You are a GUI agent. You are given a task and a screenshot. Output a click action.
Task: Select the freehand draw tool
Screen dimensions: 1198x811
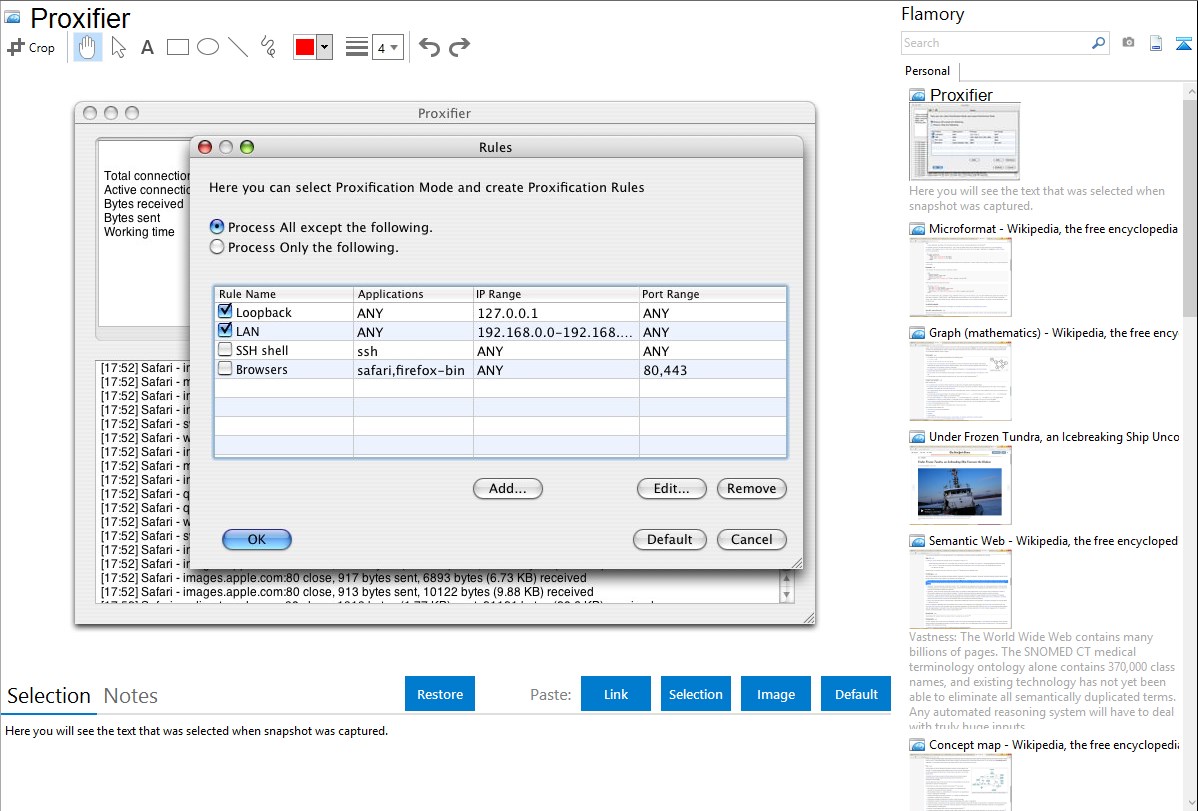(268, 47)
